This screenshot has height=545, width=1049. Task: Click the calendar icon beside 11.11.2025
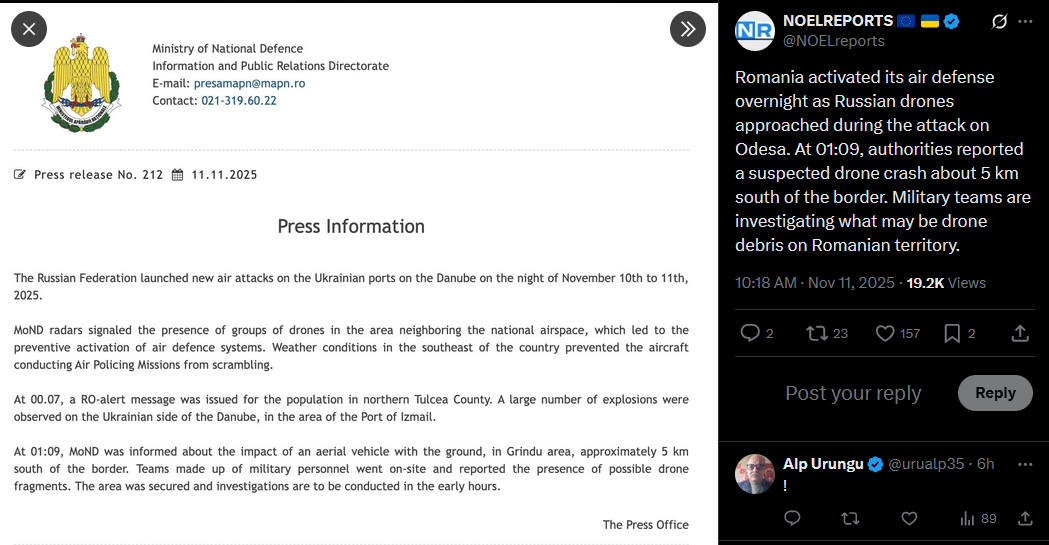(177, 175)
